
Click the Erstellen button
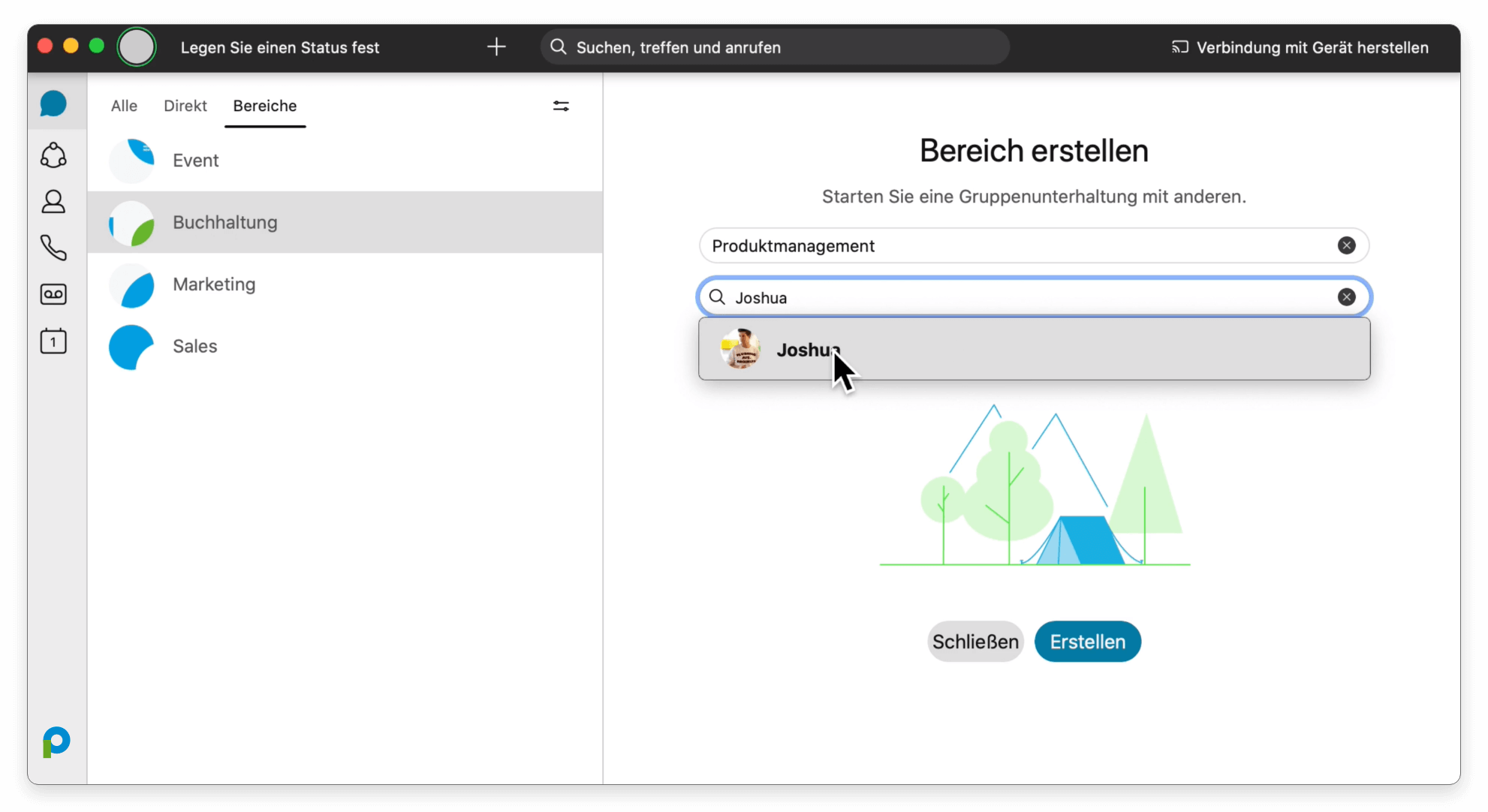(1087, 642)
